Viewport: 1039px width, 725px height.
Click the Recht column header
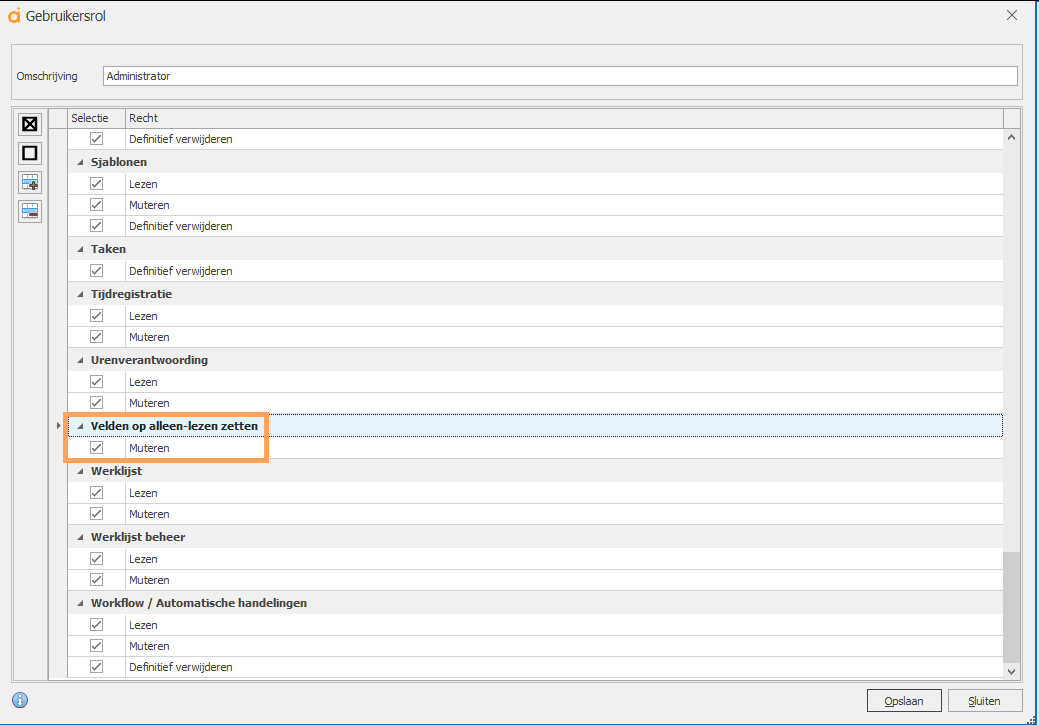pyautogui.click(x=564, y=118)
